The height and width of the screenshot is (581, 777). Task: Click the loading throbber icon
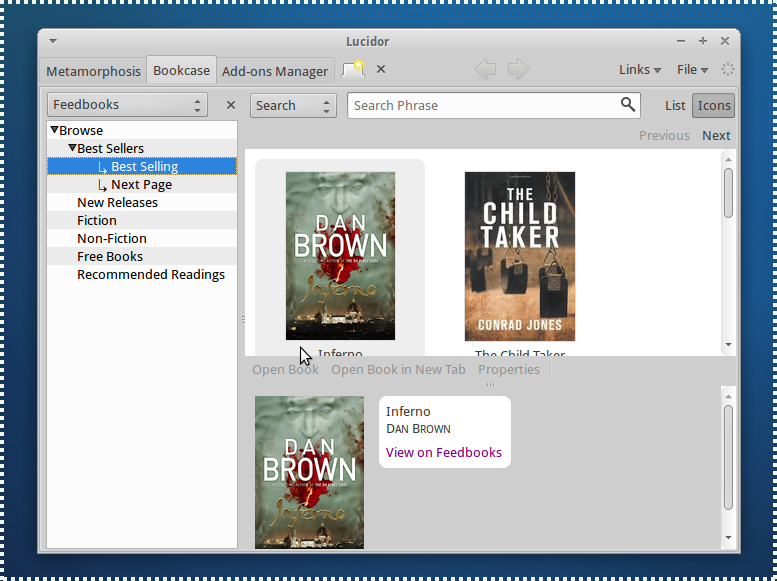(x=727, y=69)
